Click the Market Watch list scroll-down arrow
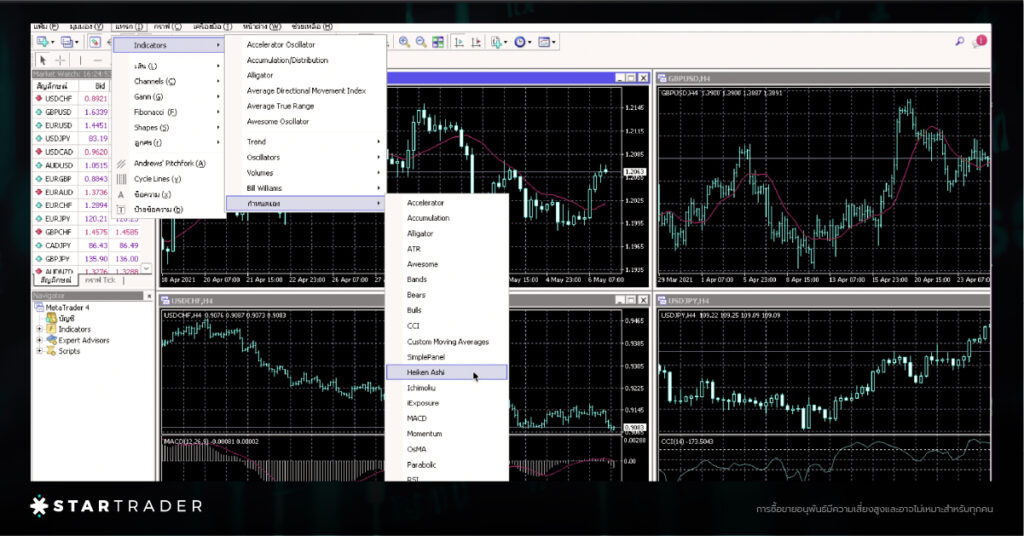This screenshot has height=536, width=1024. pyautogui.click(x=146, y=268)
